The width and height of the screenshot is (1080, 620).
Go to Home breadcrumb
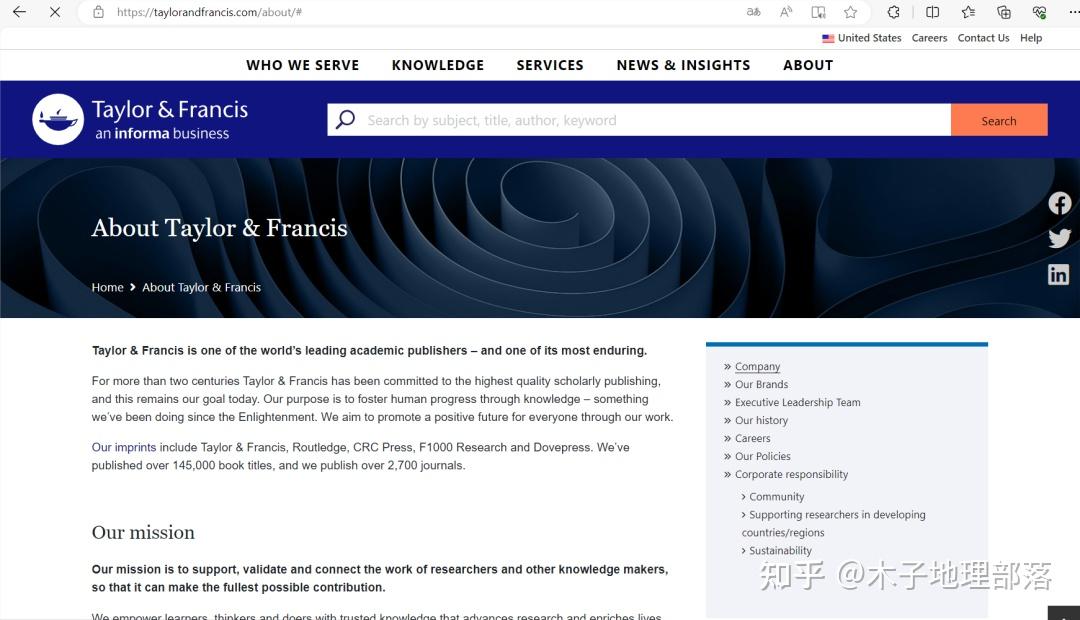[x=107, y=287]
